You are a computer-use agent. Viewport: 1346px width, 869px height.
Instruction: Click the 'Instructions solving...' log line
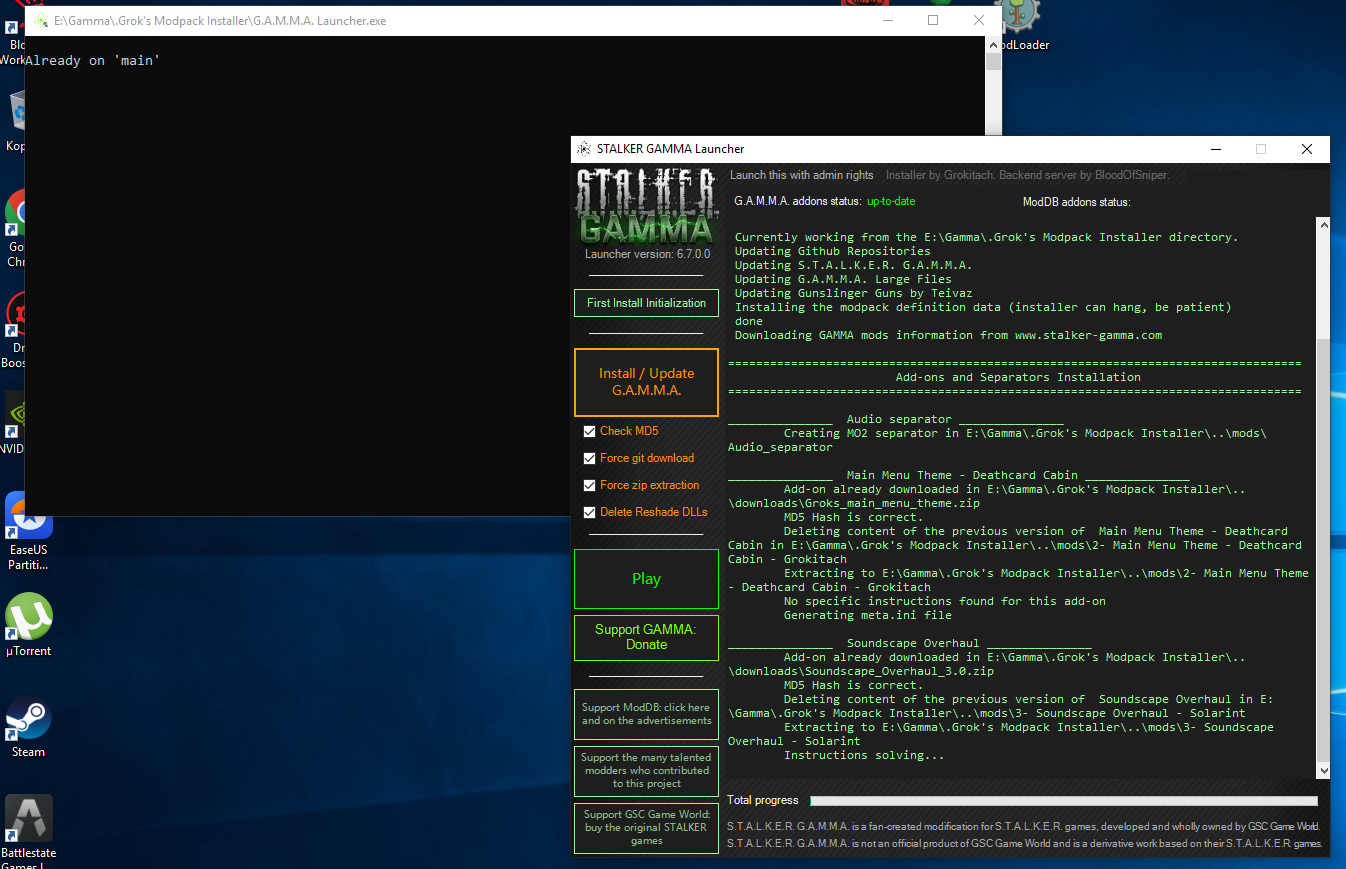[864, 755]
